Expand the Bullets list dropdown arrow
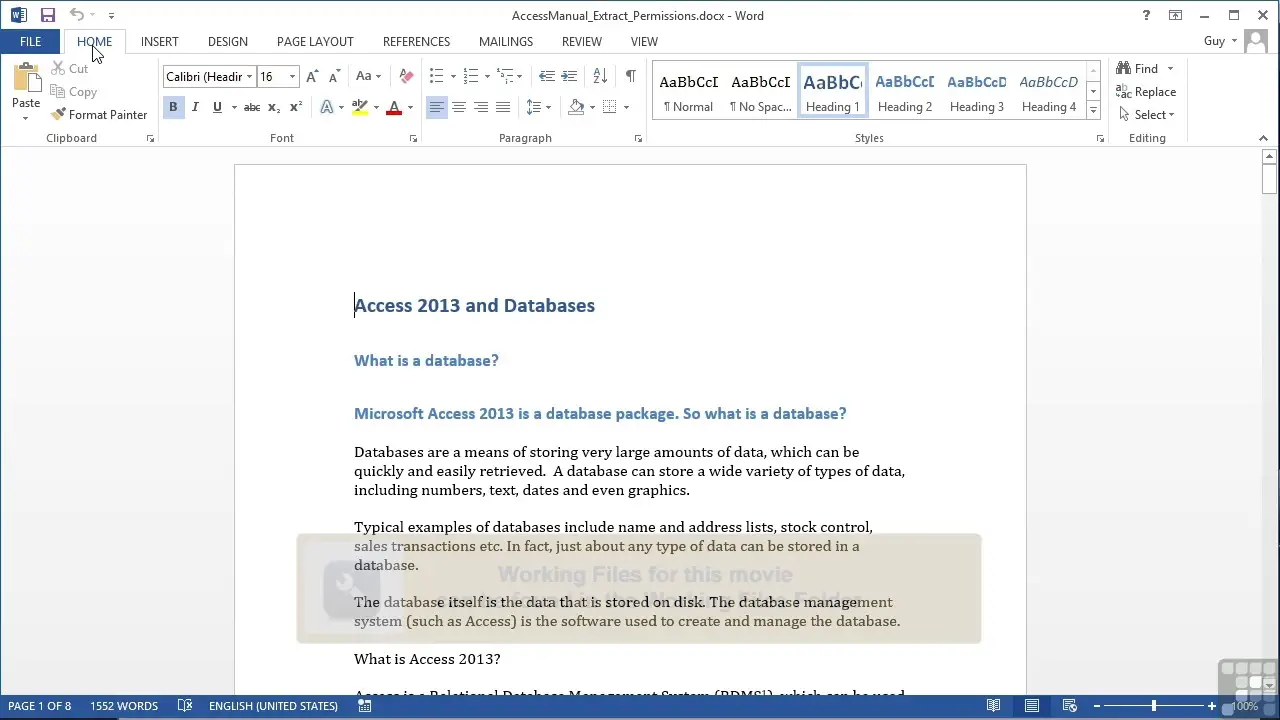The width and height of the screenshot is (1280, 720). (453, 77)
